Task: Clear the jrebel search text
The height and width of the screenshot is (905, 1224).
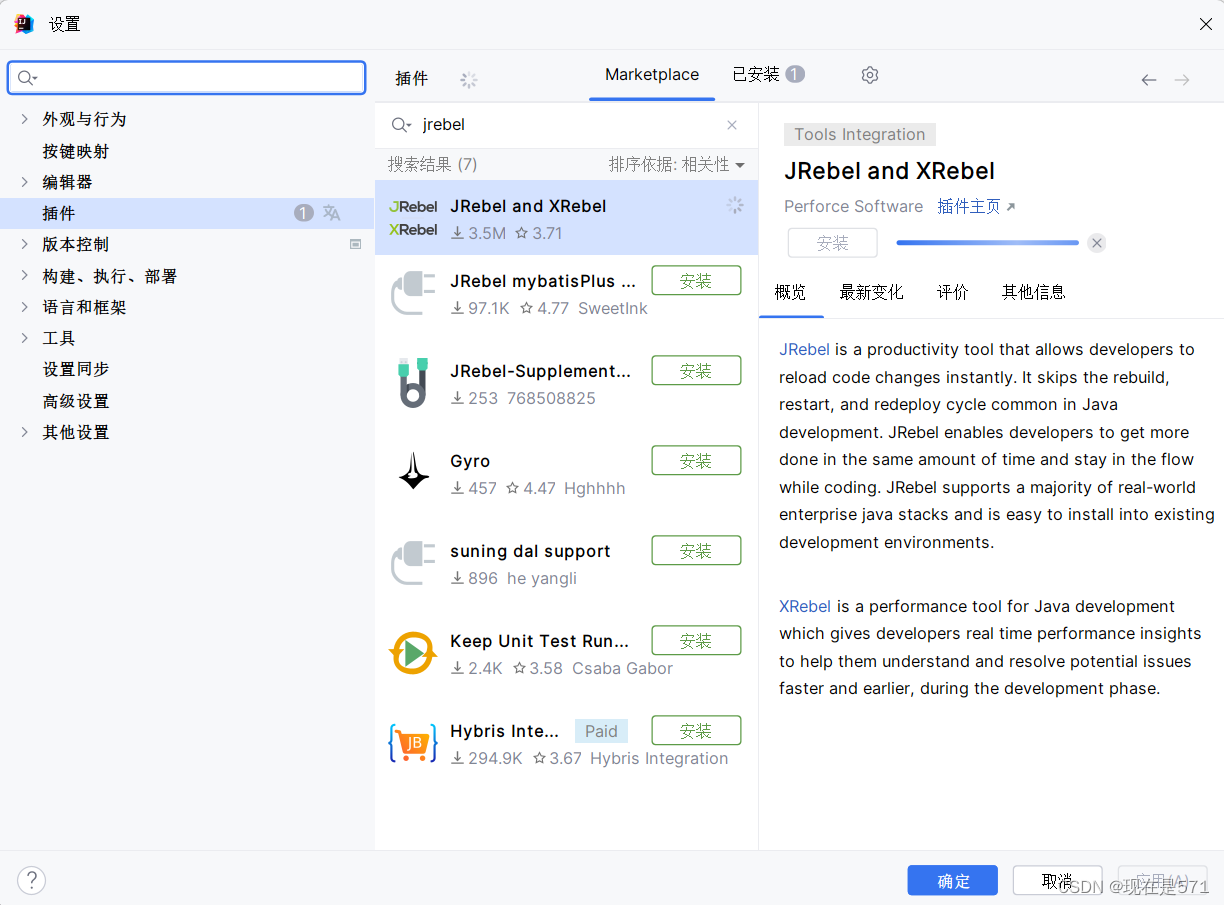Action: [732, 125]
